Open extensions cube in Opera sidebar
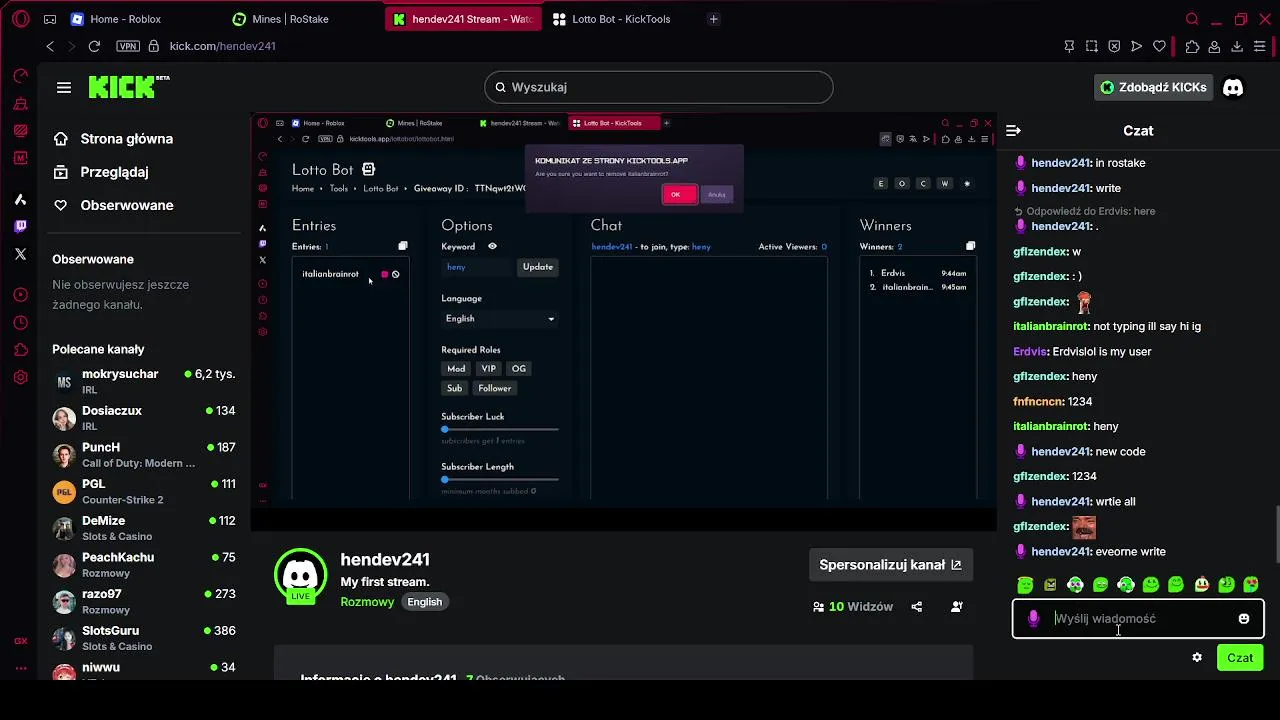 [x=20, y=350]
